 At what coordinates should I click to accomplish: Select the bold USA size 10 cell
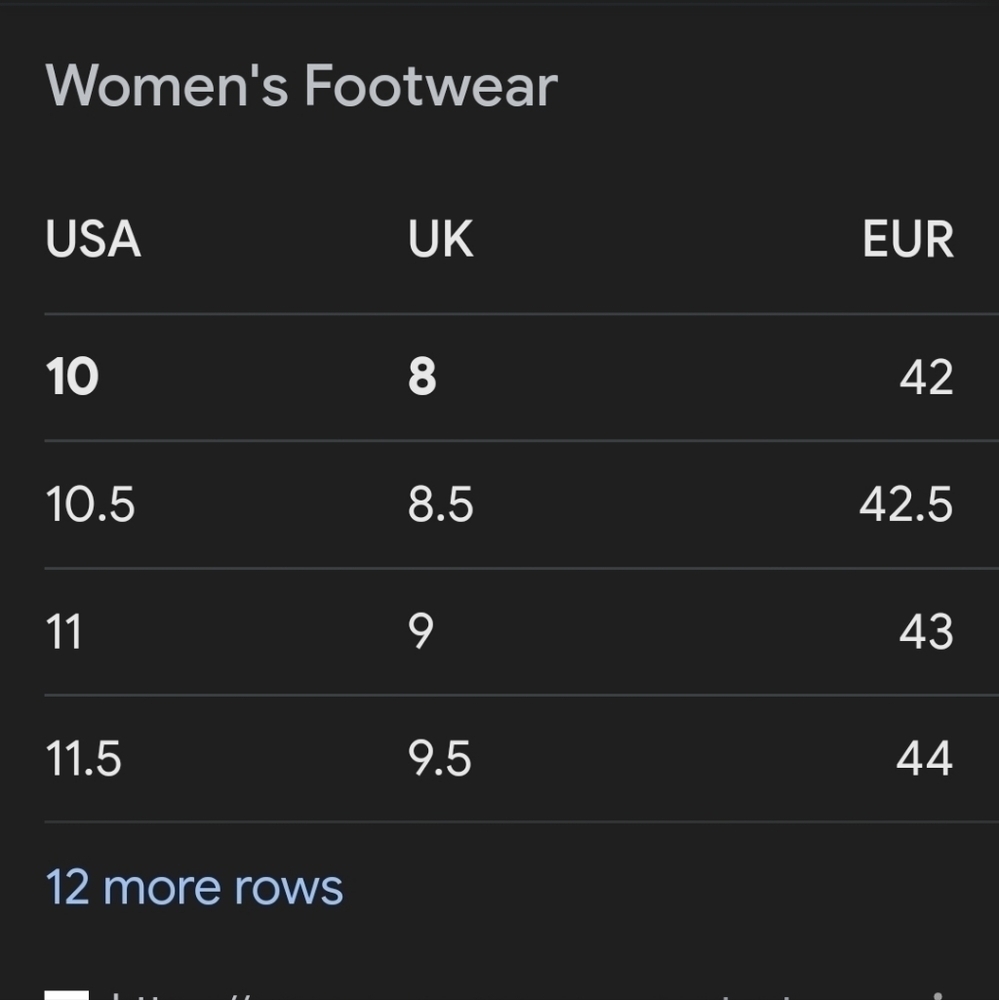[x=72, y=376]
